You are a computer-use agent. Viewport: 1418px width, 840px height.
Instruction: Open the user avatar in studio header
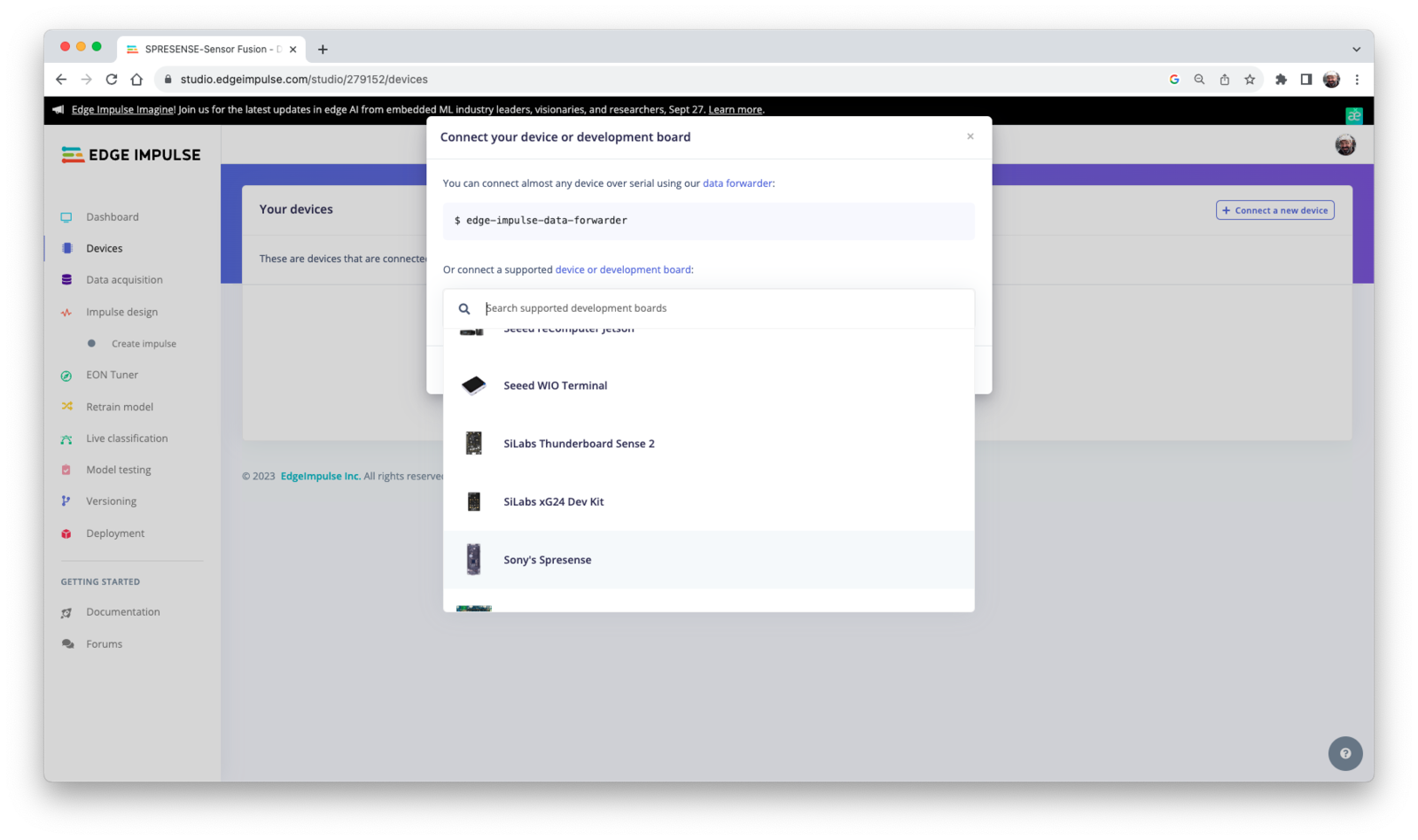pyautogui.click(x=1345, y=145)
